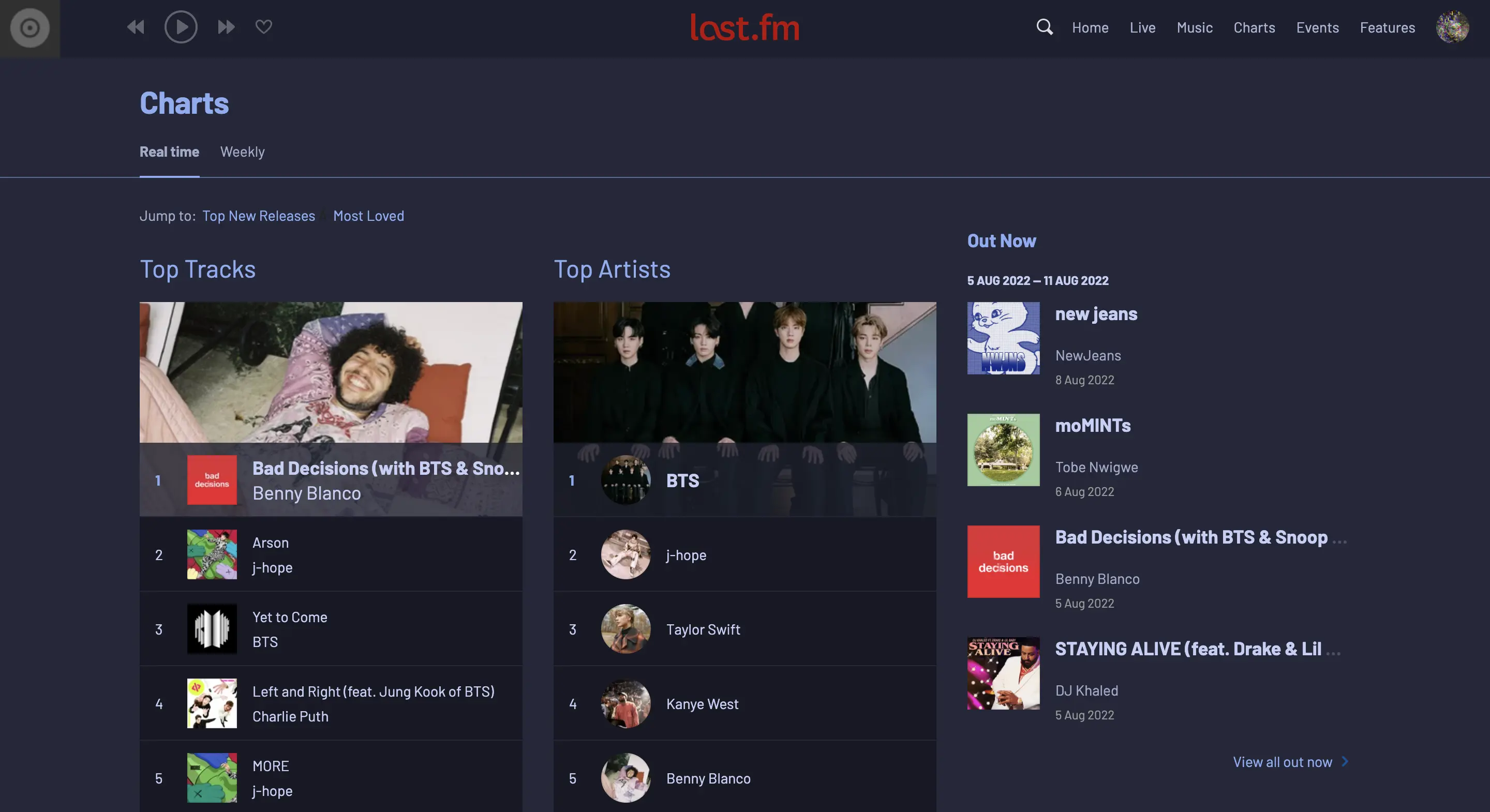Open the Out Now heading

coord(1001,240)
